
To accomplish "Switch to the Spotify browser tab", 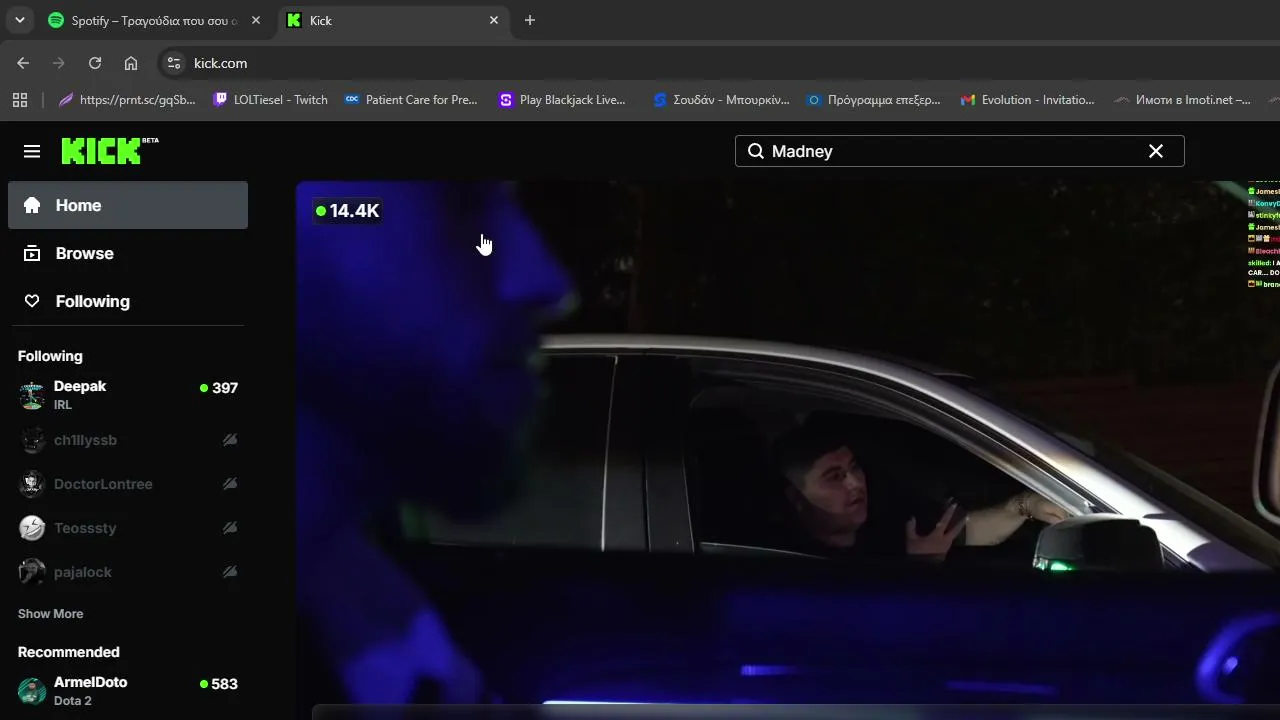I will (x=155, y=20).
